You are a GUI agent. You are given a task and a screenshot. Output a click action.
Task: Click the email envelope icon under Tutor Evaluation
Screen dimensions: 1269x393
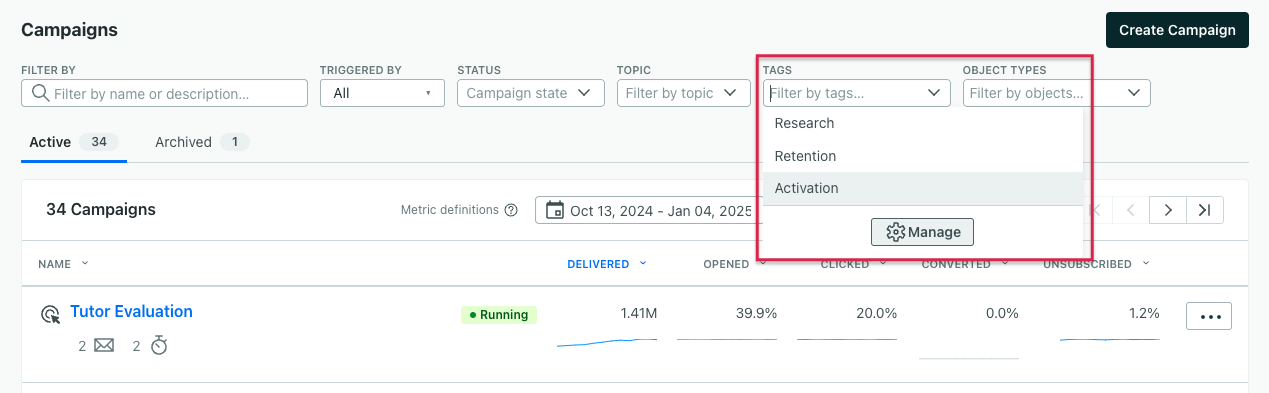click(x=104, y=345)
